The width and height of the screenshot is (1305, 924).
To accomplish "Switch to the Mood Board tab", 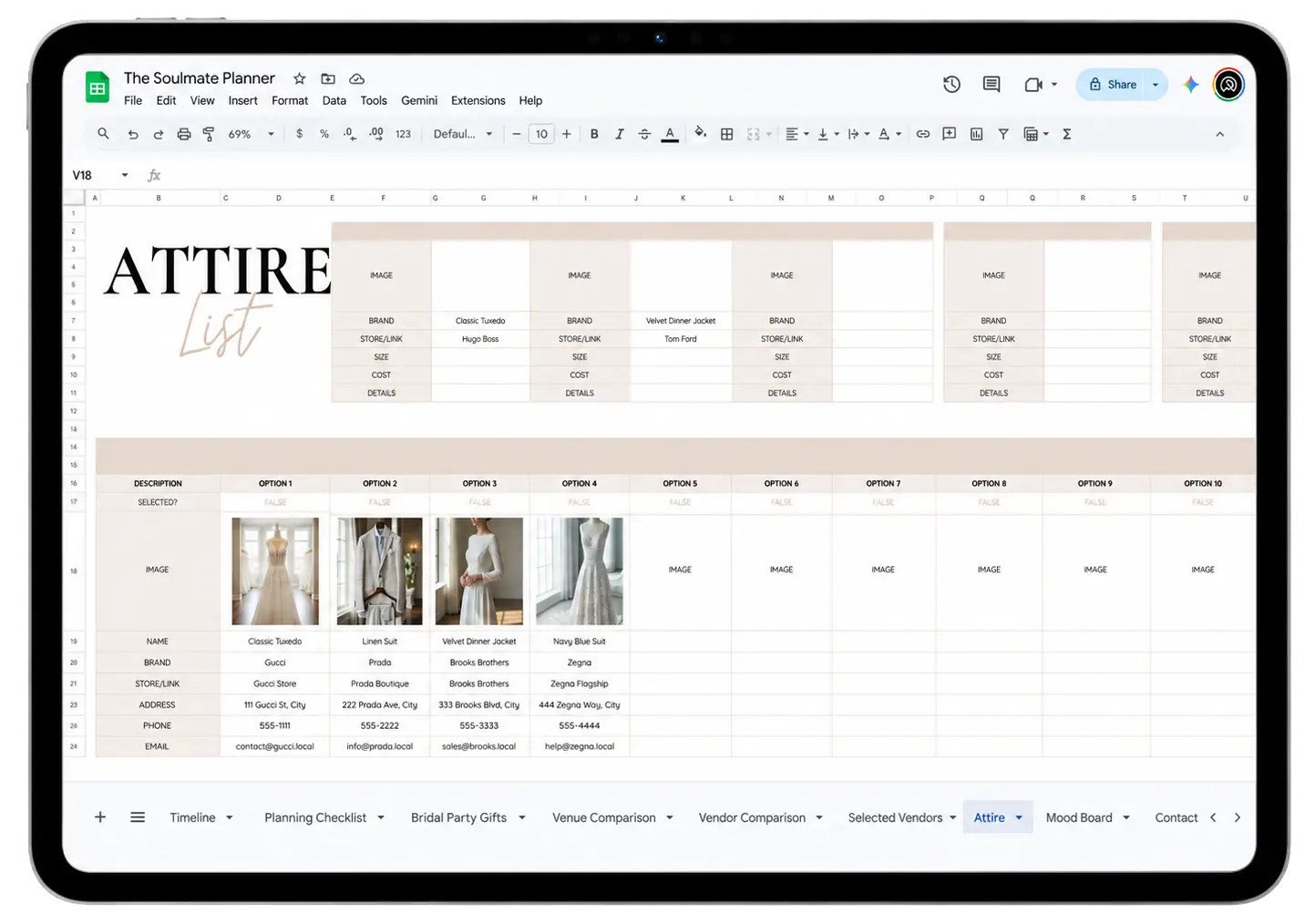I will [1079, 817].
